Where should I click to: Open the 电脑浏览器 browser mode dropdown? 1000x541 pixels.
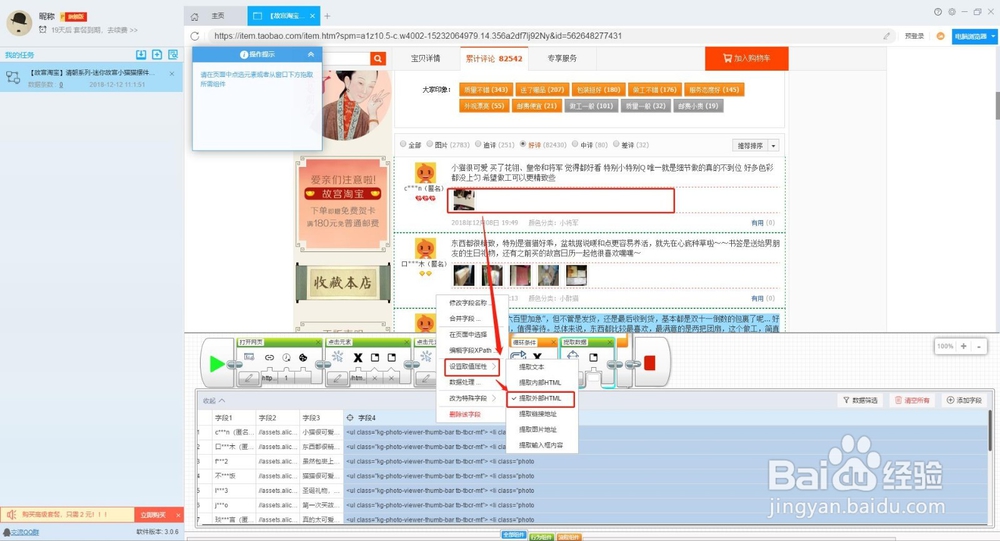click(974, 36)
